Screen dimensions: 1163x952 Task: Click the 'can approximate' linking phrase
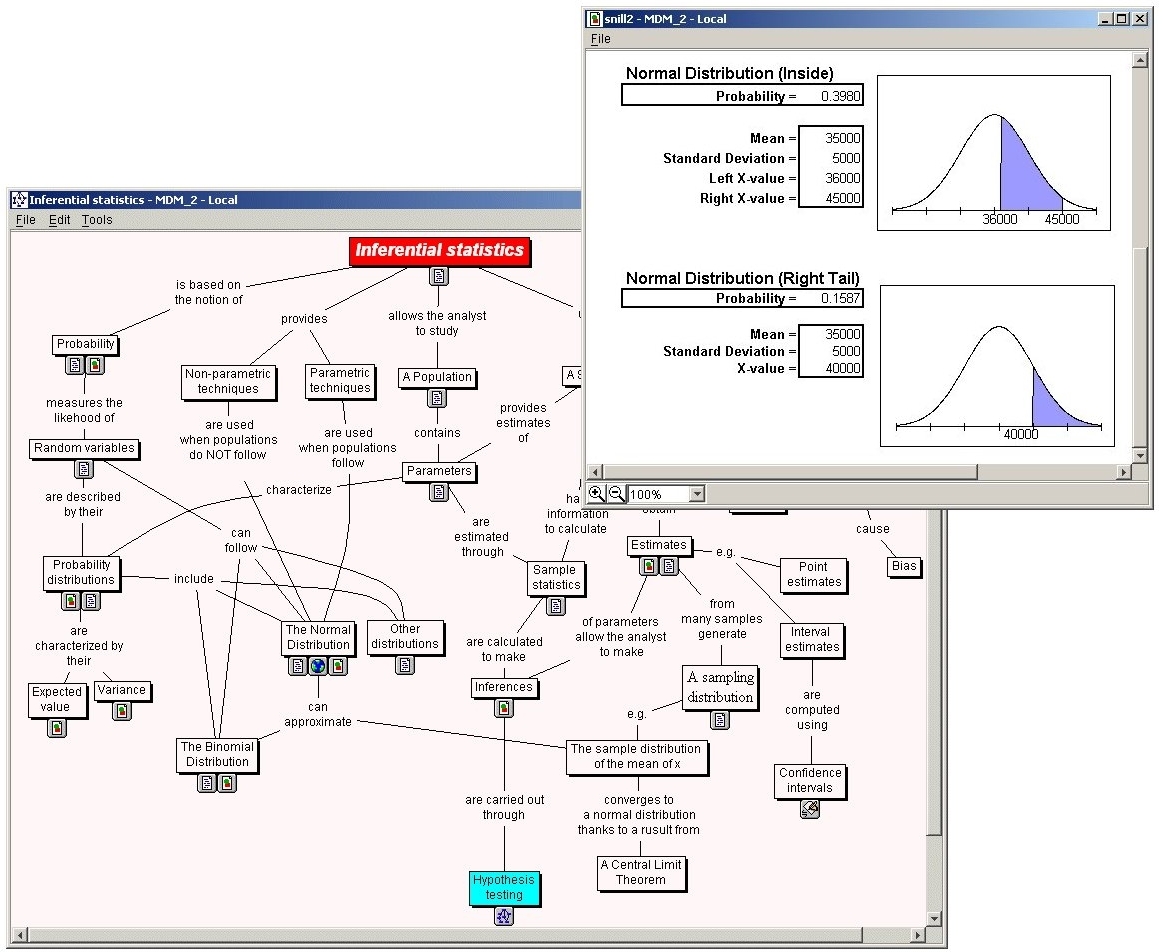pos(317,714)
